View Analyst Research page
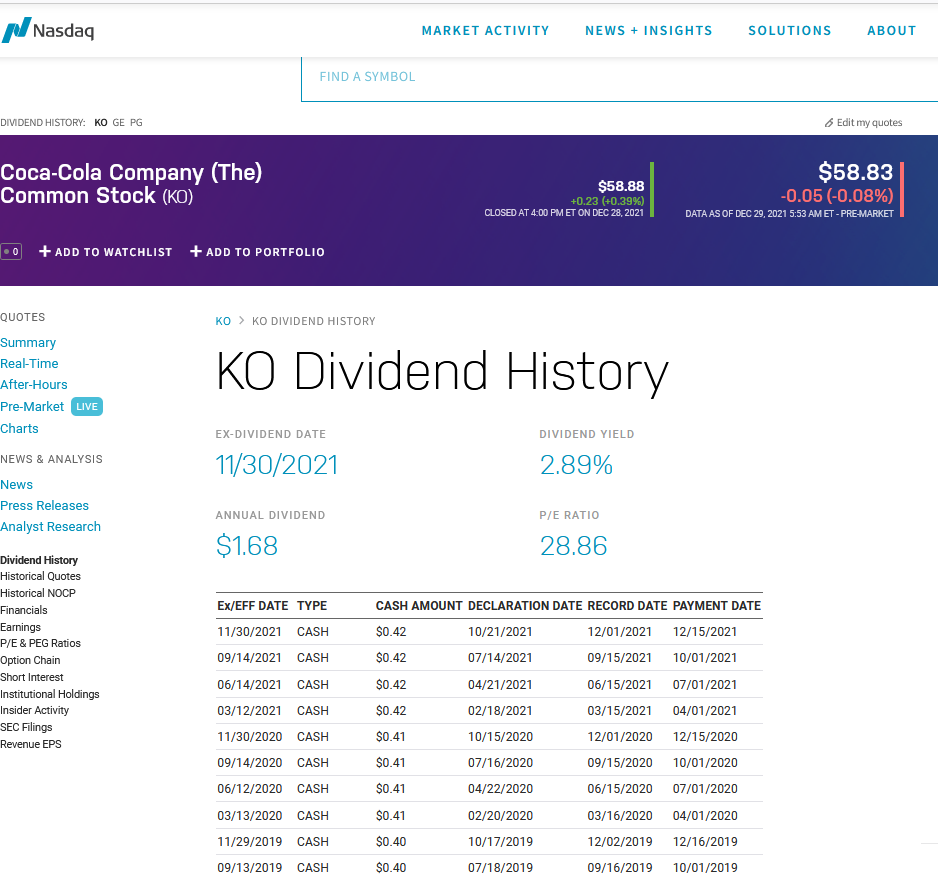The width and height of the screenshot is (938, 879). coord(50,527)
